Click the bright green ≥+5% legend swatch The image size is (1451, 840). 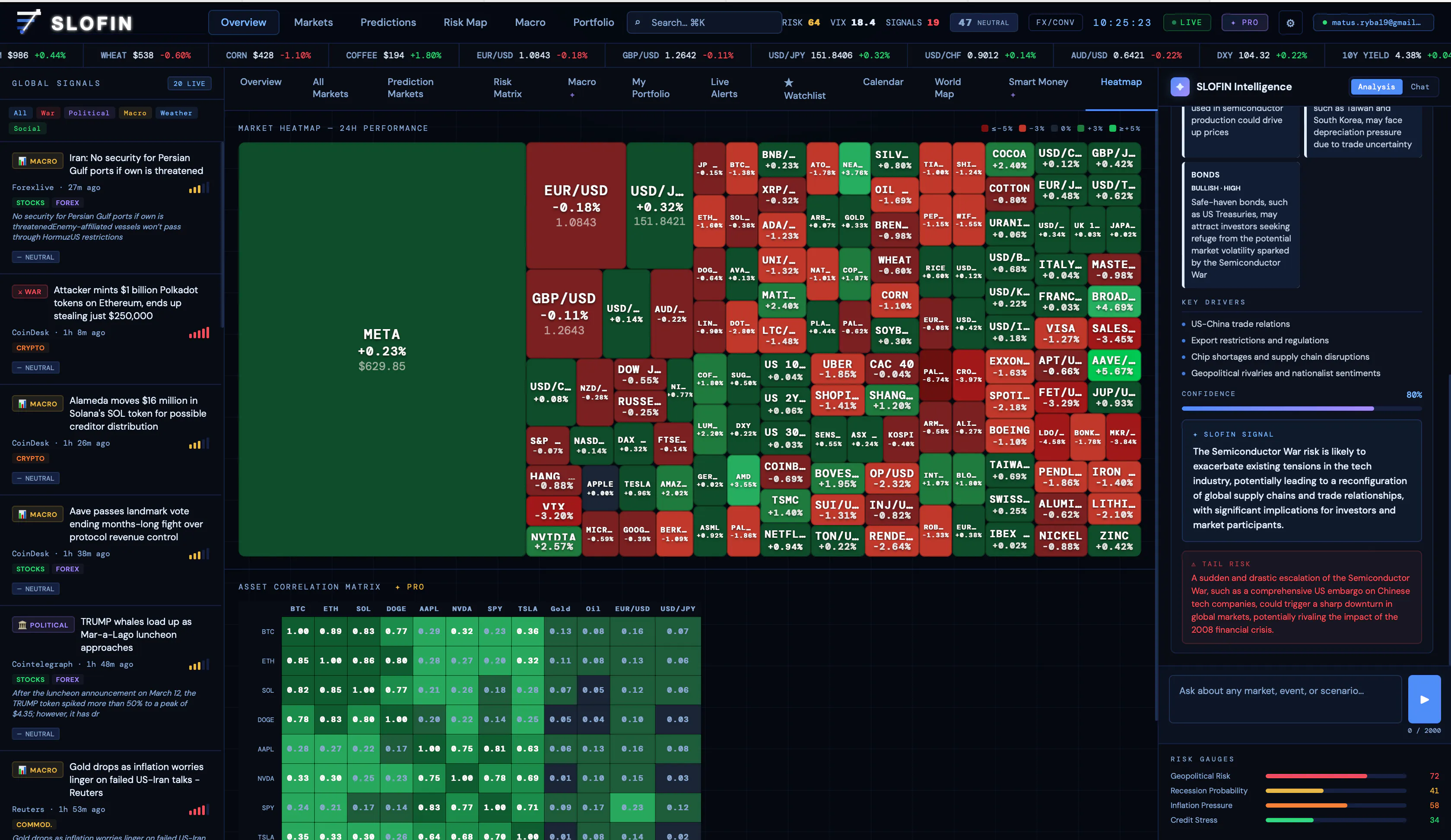click(1112, 128)
